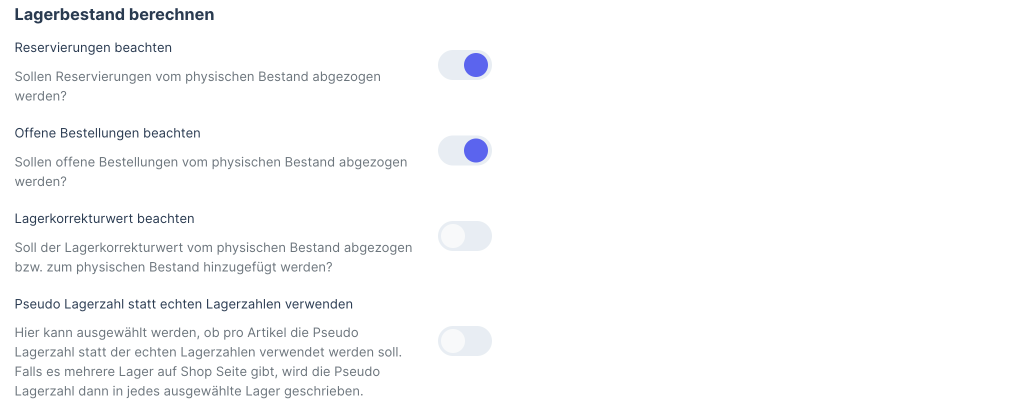Click the Lagerkorrekturwert beachten label
This screenshot has height=407, width=1021.
[104, 218]
